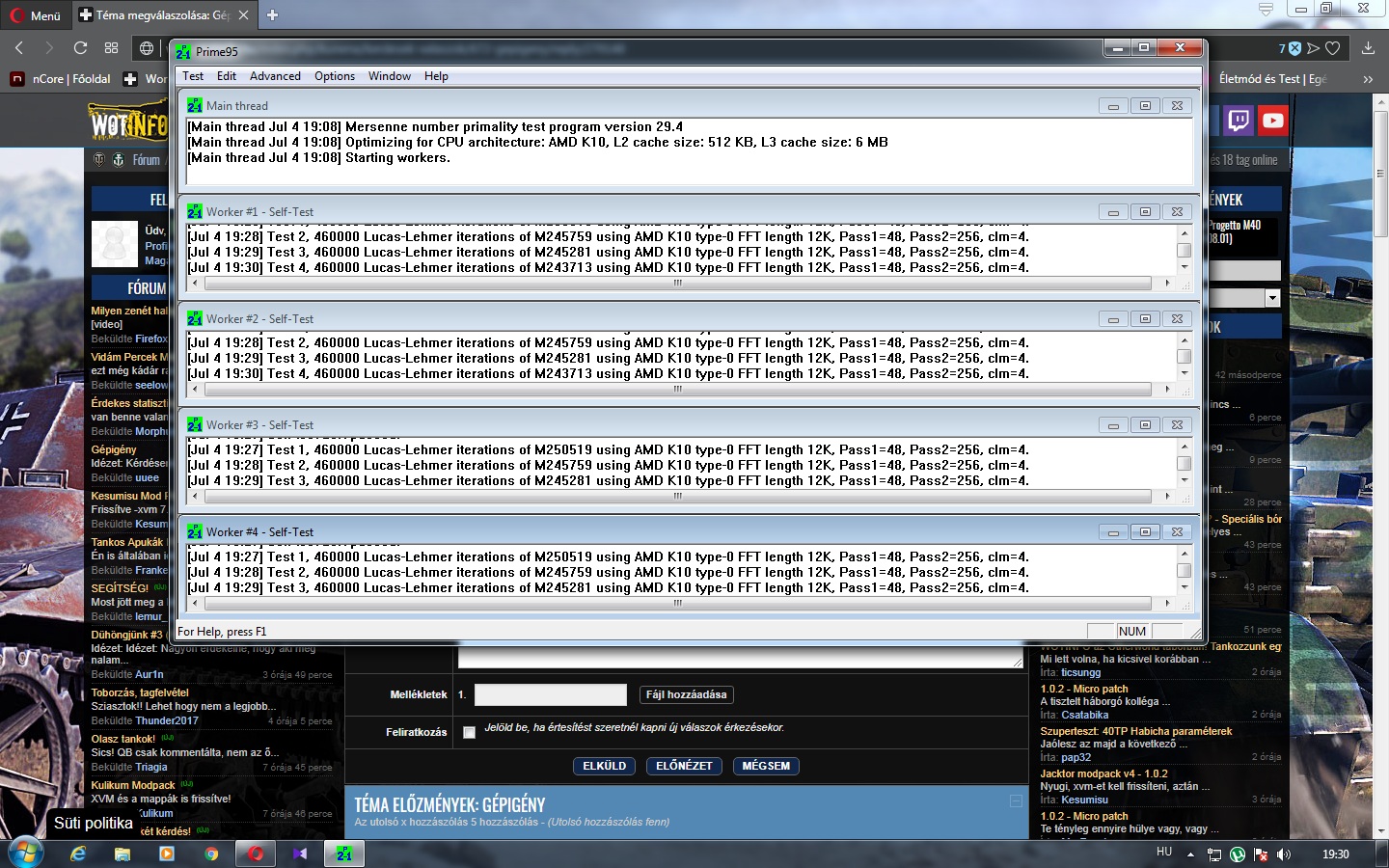This screenshot has height=868, width=1389.
Task: Open the Életmód és Test bookmark
Action: tap(1271, 79)
